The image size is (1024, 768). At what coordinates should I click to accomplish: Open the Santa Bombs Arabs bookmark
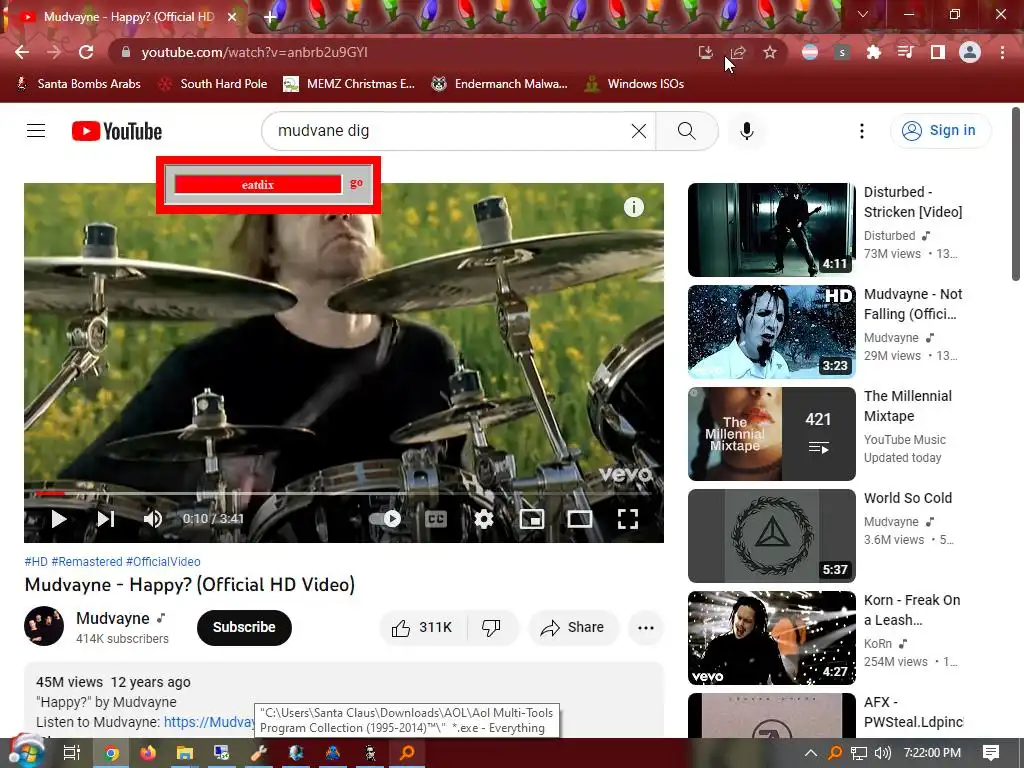tap(78, 84)
